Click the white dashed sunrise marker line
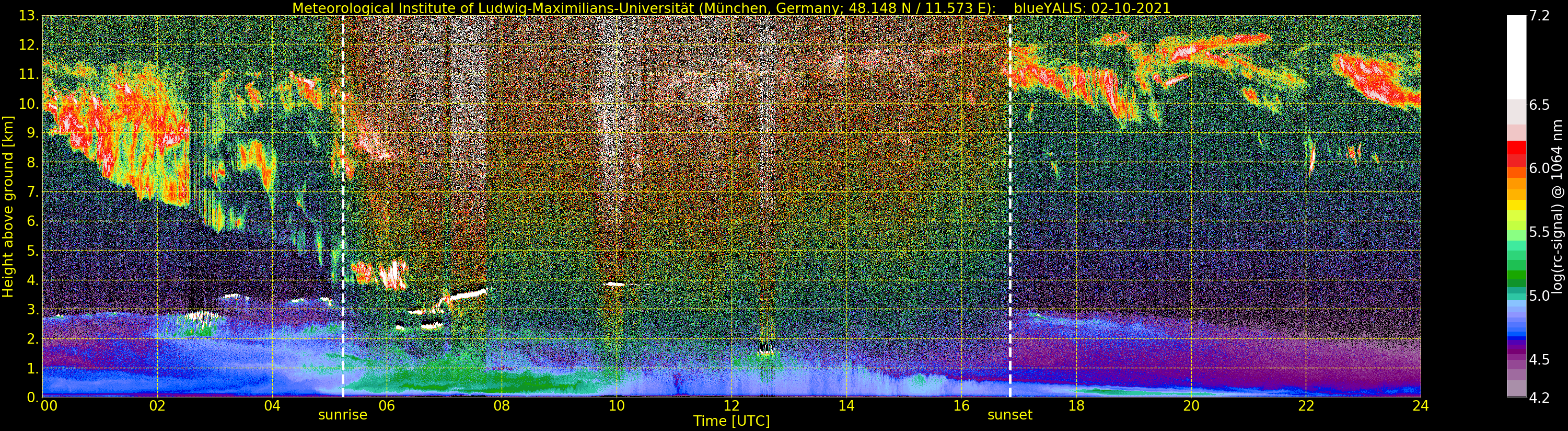Viewport: 1568px width, 431px height. [x=343, y=206]
